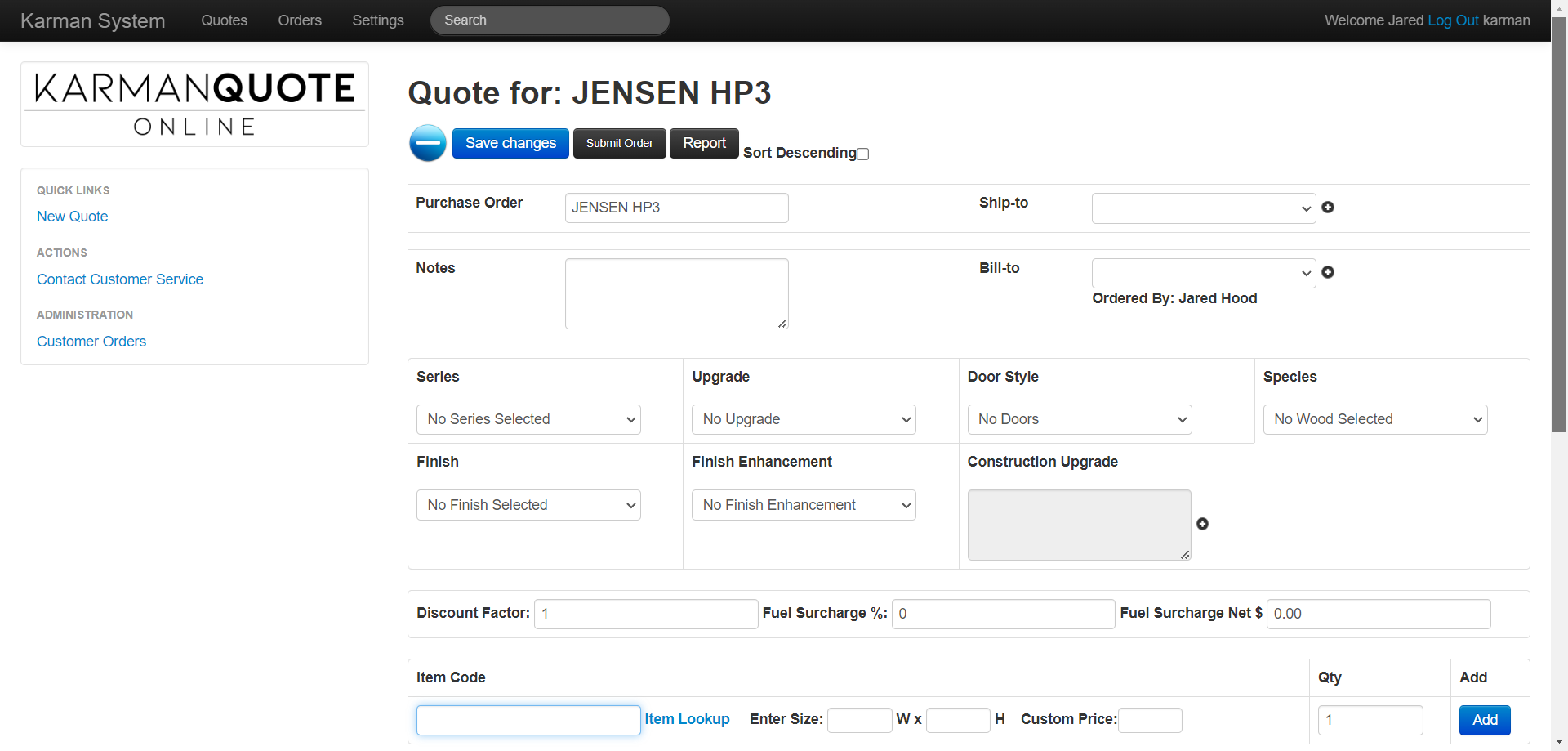The height and width of the screenshot is (751, 1568).
Task: Click the plus icon beside Ship-to
Action: (x=1328, y=208)
